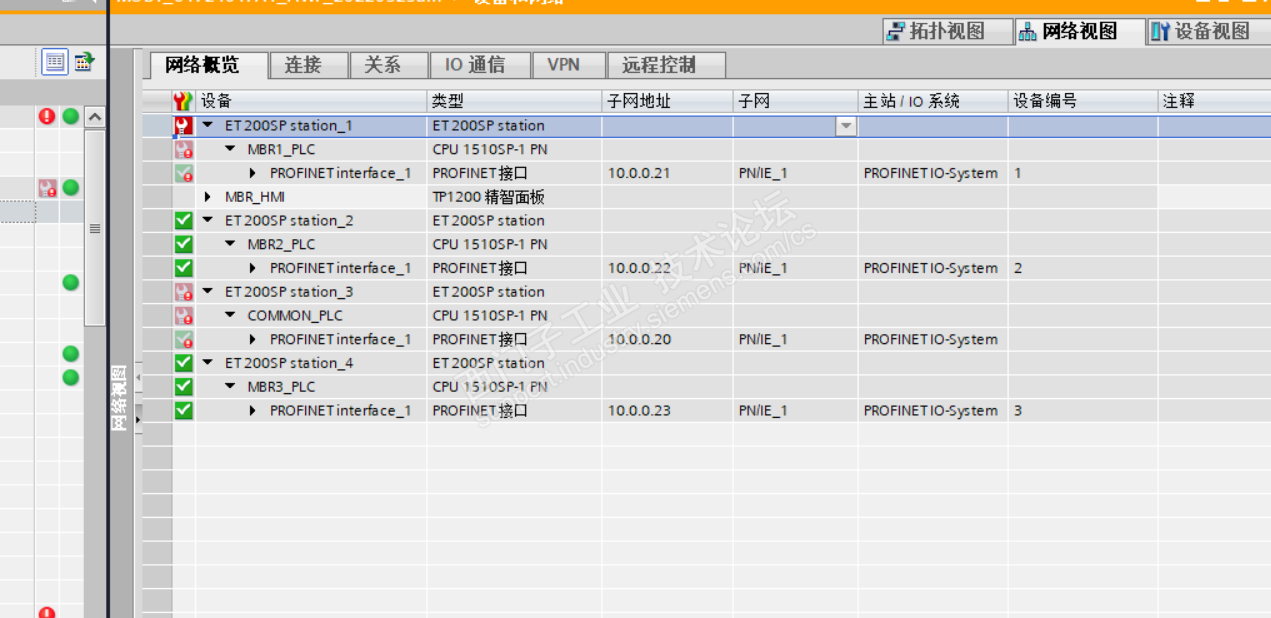Click green check icon of ET200SP station_2
Screen dimensions: 1271x618
tap(183, 221)
